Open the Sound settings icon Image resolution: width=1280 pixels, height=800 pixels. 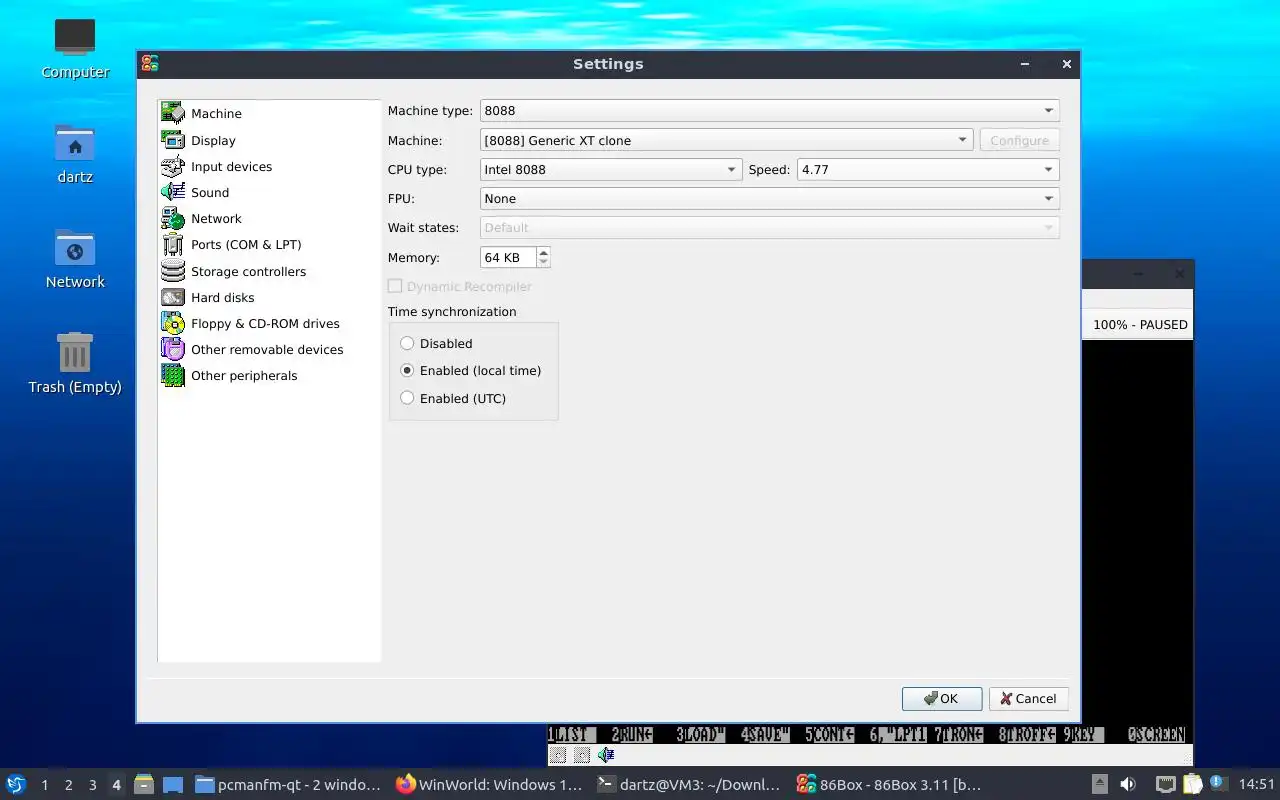173,193
